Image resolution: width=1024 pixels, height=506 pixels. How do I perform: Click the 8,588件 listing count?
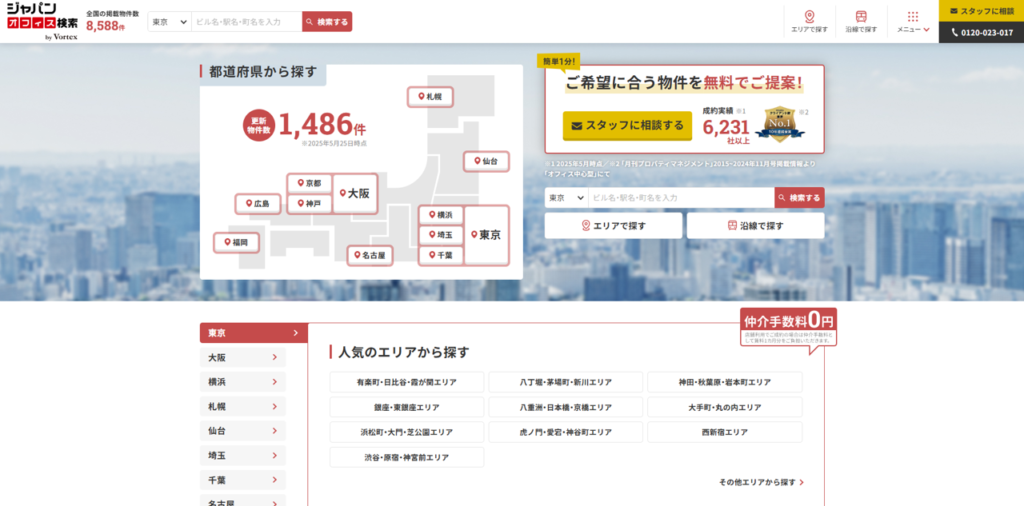coord(105,26)
